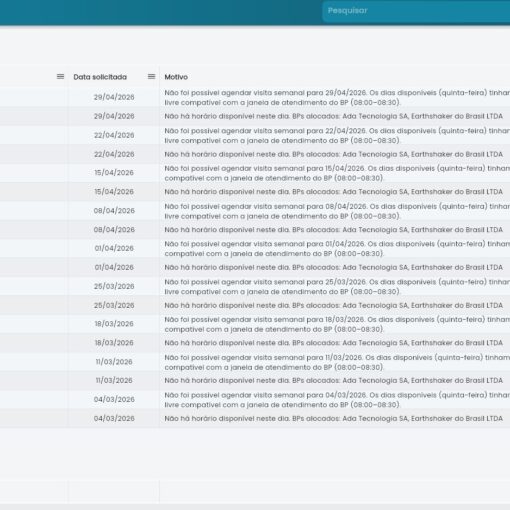Select motivo 'visita semanal para 08/04/2026'
The height and width of the screenshot is (510, 510).
(x=337, y=211)
